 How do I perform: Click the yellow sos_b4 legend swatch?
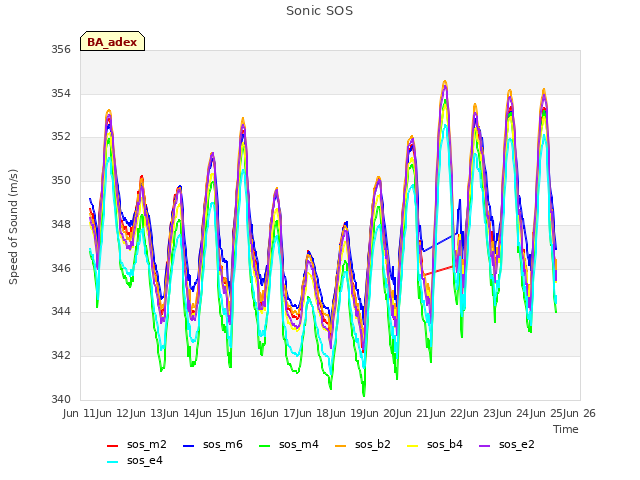click(413, 446)
